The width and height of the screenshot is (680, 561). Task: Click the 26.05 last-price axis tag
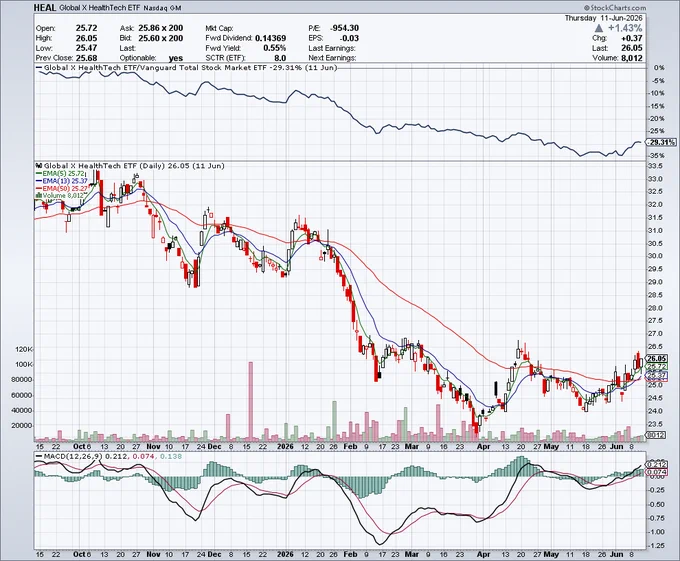[657, 359]
